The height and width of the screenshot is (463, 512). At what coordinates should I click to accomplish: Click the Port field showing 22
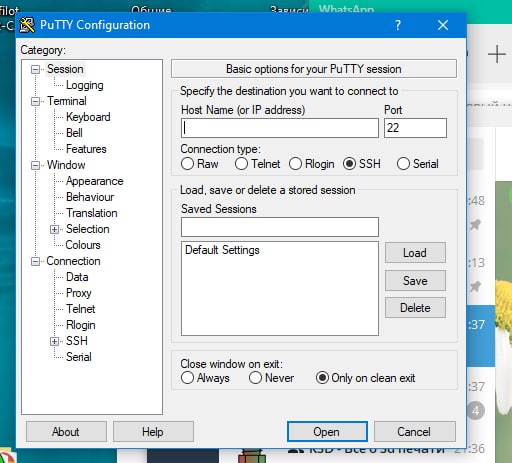[415, 128]
